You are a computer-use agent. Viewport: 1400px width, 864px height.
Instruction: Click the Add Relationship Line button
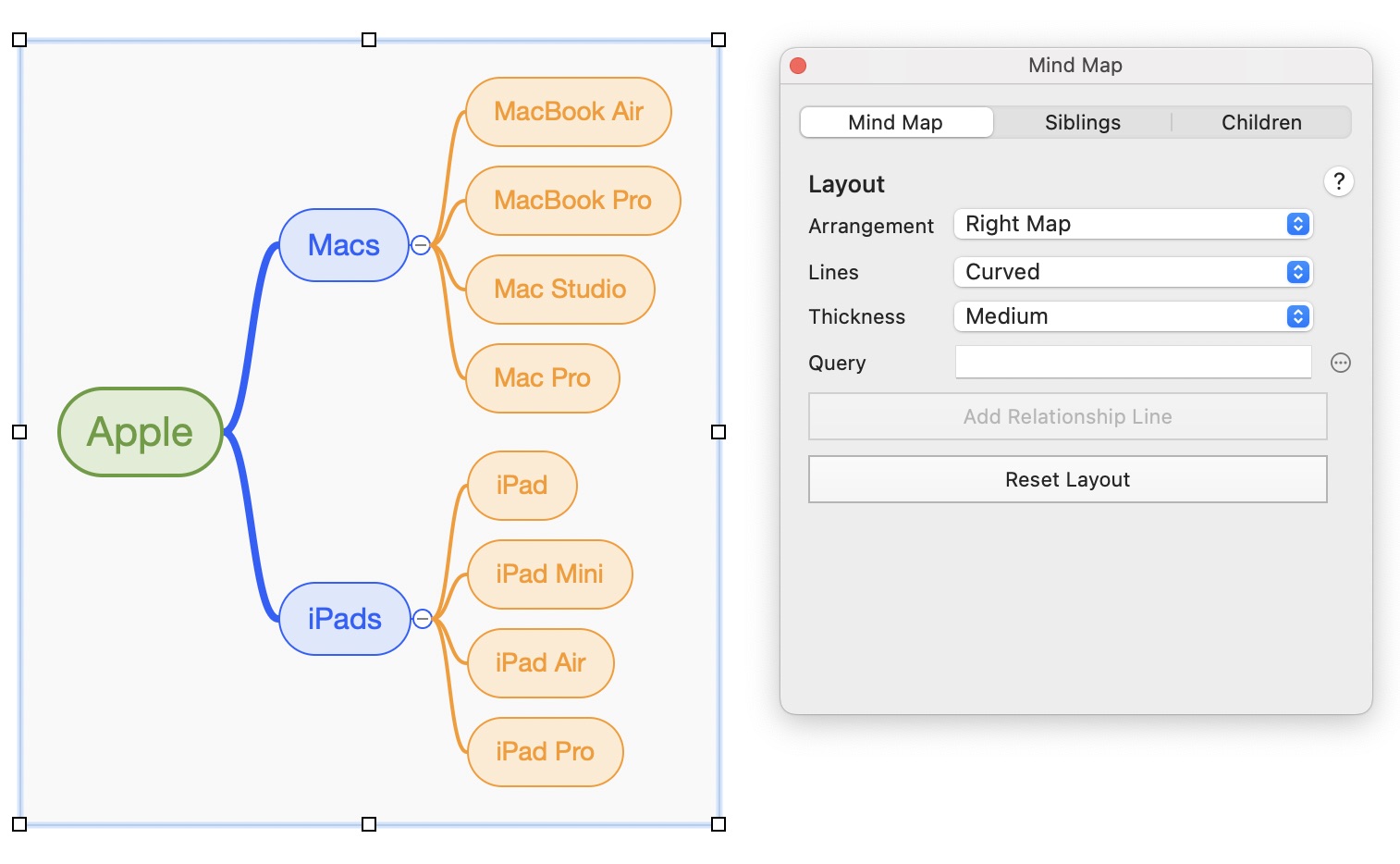[1067, 416]
